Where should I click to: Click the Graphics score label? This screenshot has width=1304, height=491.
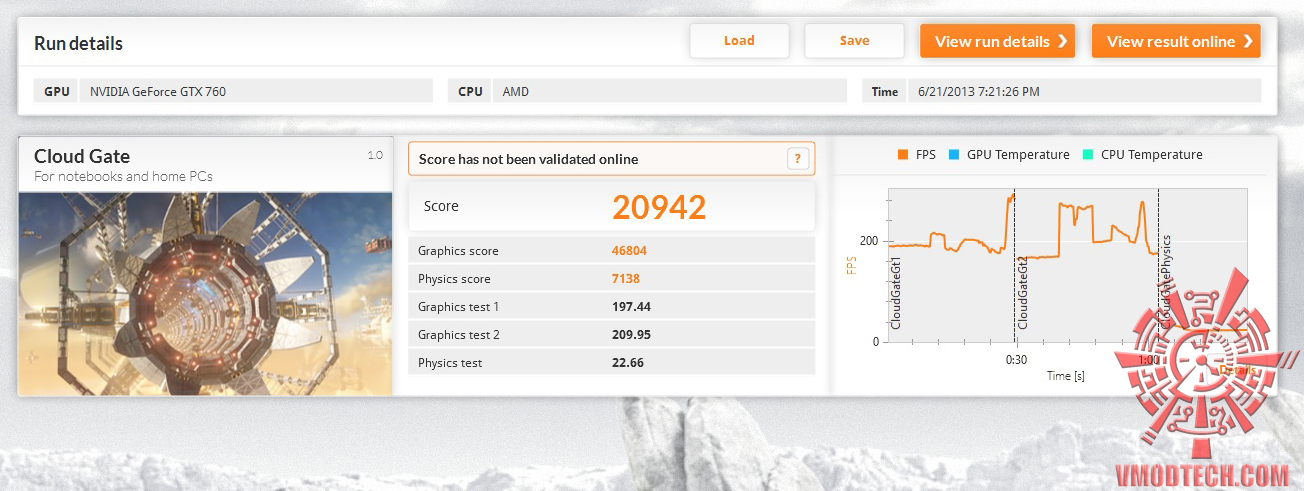tap(458, 251)
